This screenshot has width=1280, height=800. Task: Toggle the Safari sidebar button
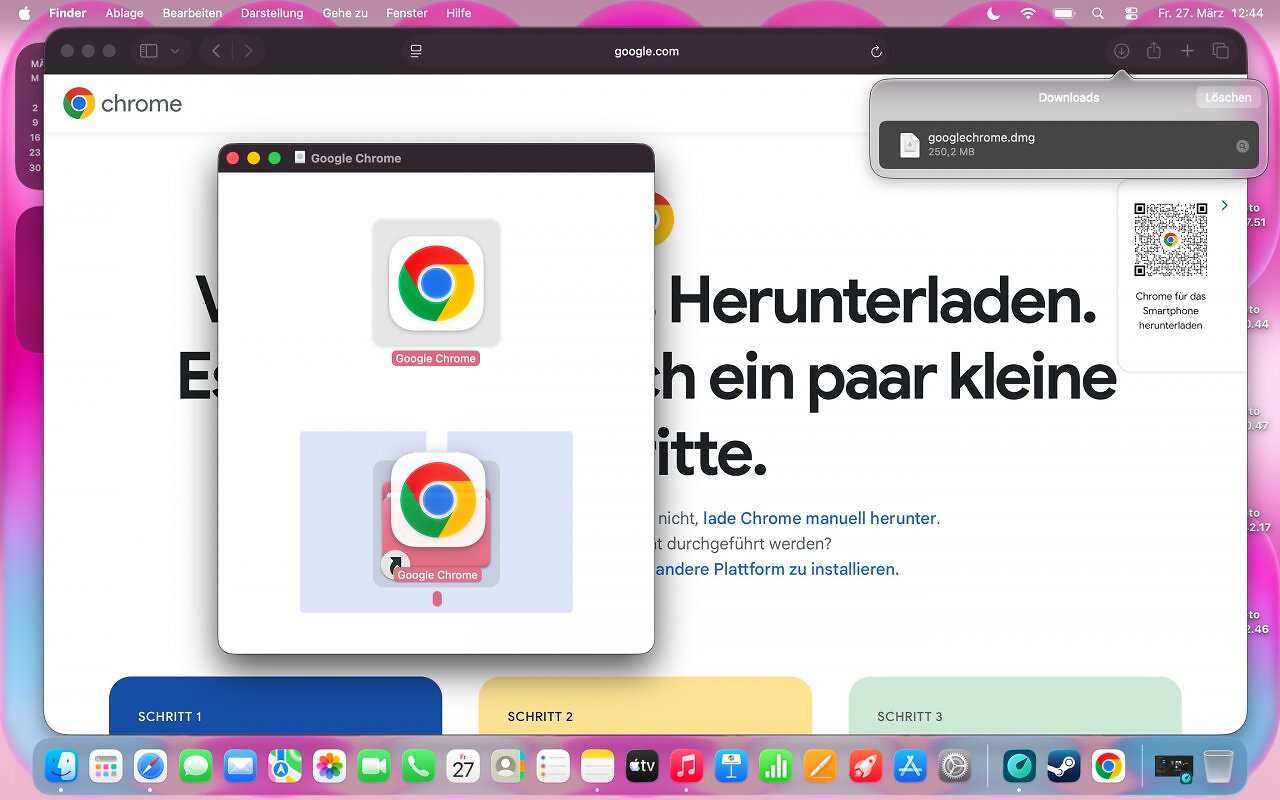149,51
